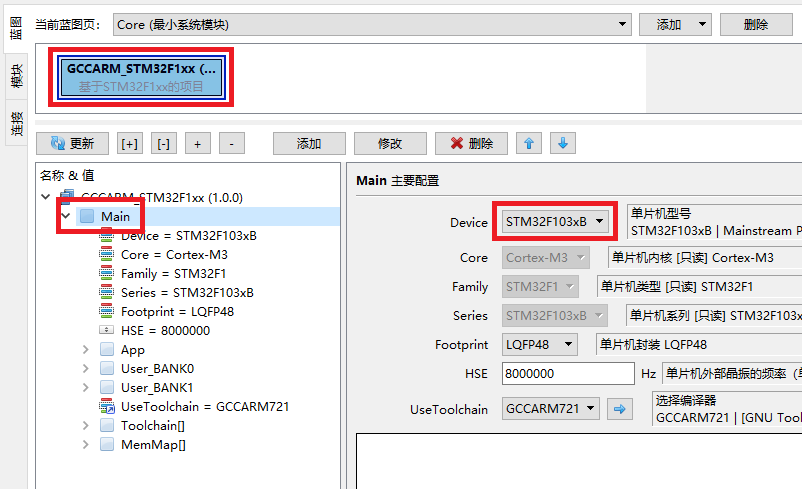Open Device STM32F103xB dropdown
Image resolution: width=802 pixels, height=489 pixels.
[555, 221]
